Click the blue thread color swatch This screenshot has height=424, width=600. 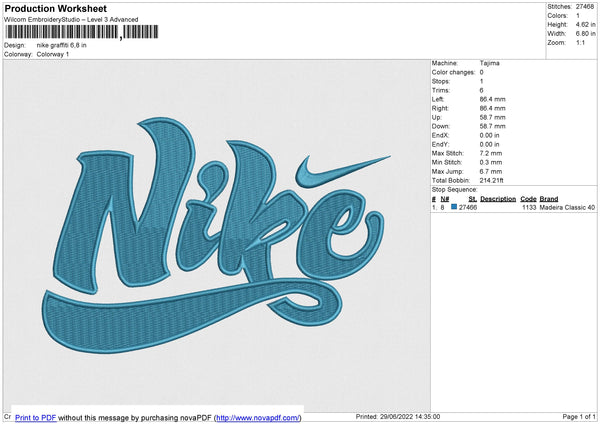click(454, 207)
